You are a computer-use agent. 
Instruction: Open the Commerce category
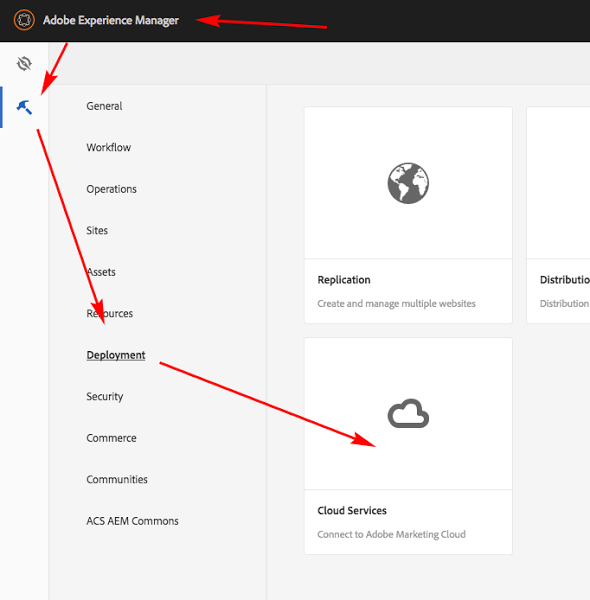tap(111, 438)
